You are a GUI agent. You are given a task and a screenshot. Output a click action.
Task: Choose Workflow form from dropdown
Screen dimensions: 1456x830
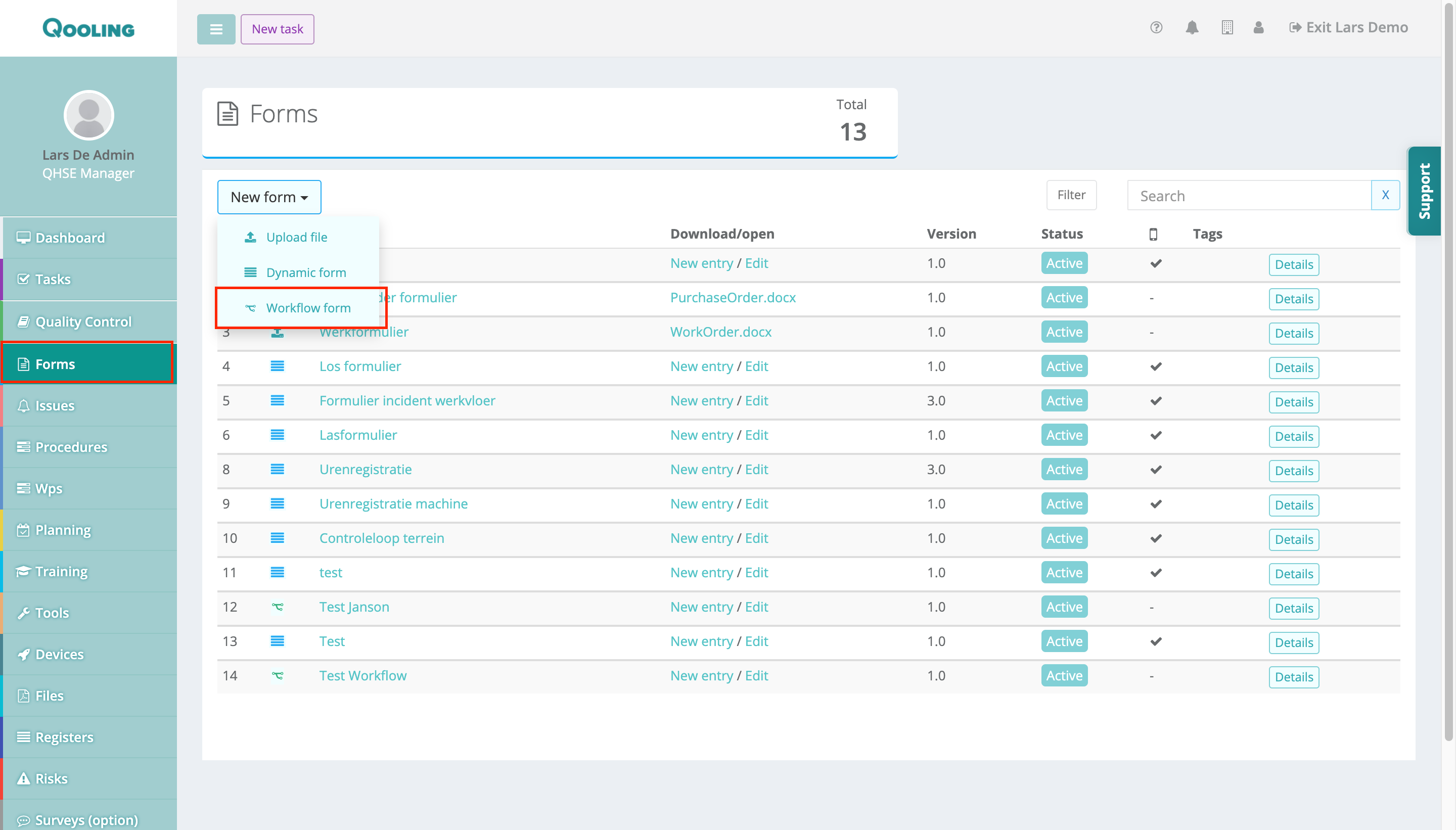point(308,308)
